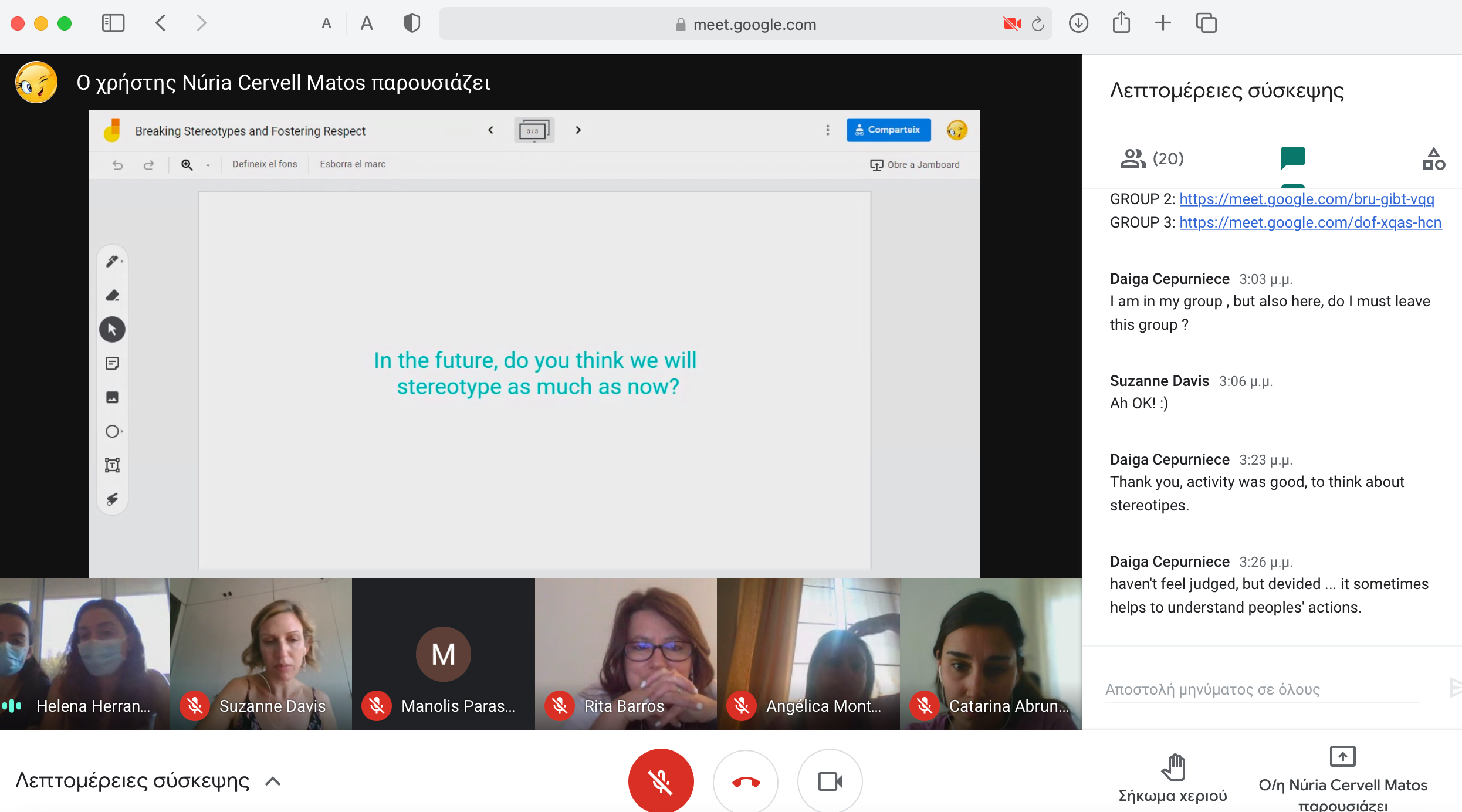
Task: Select Angélica Mont video tile
Action: coord(808,654)
